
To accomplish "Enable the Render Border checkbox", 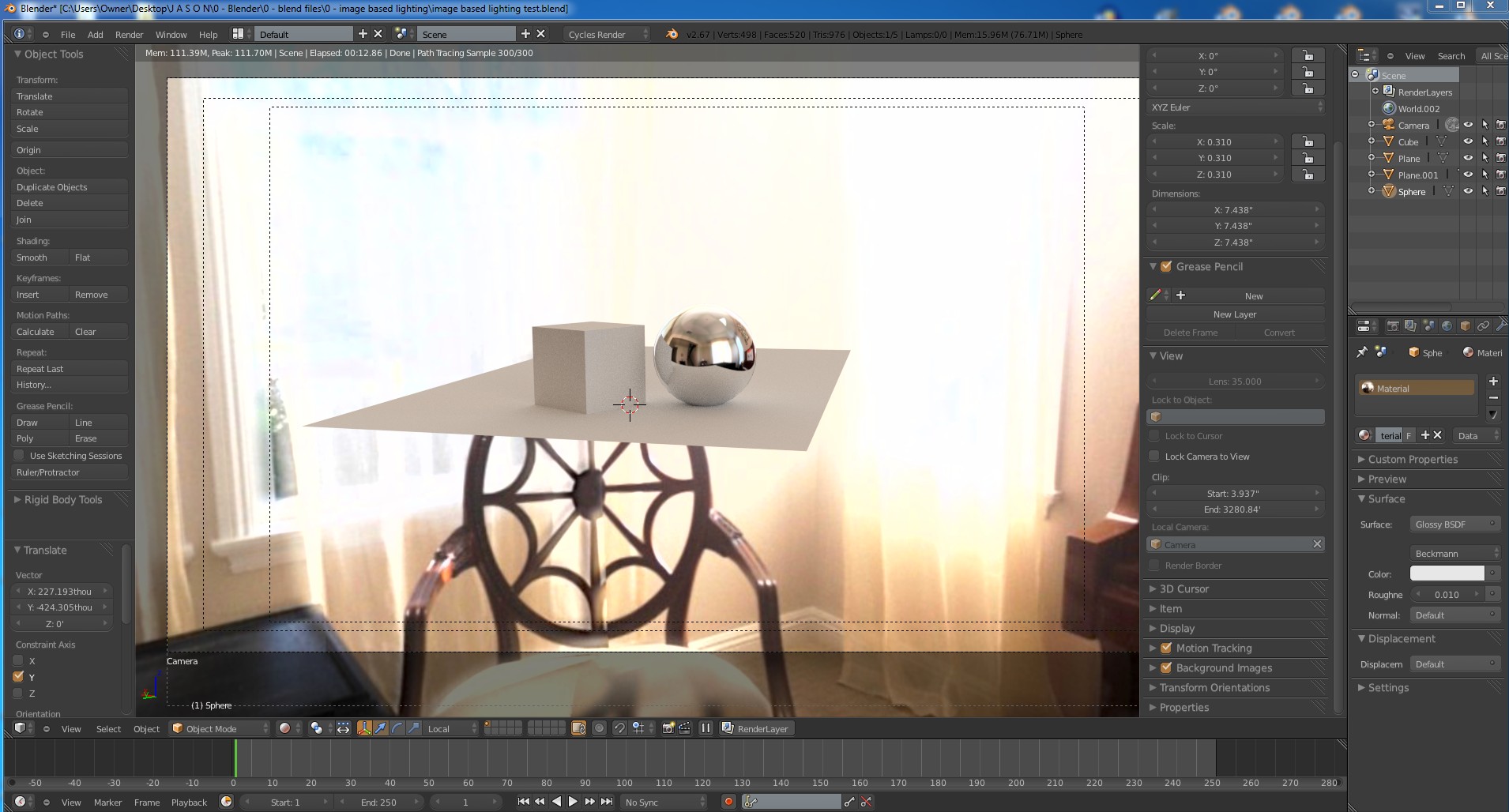I will (1154, 566).
